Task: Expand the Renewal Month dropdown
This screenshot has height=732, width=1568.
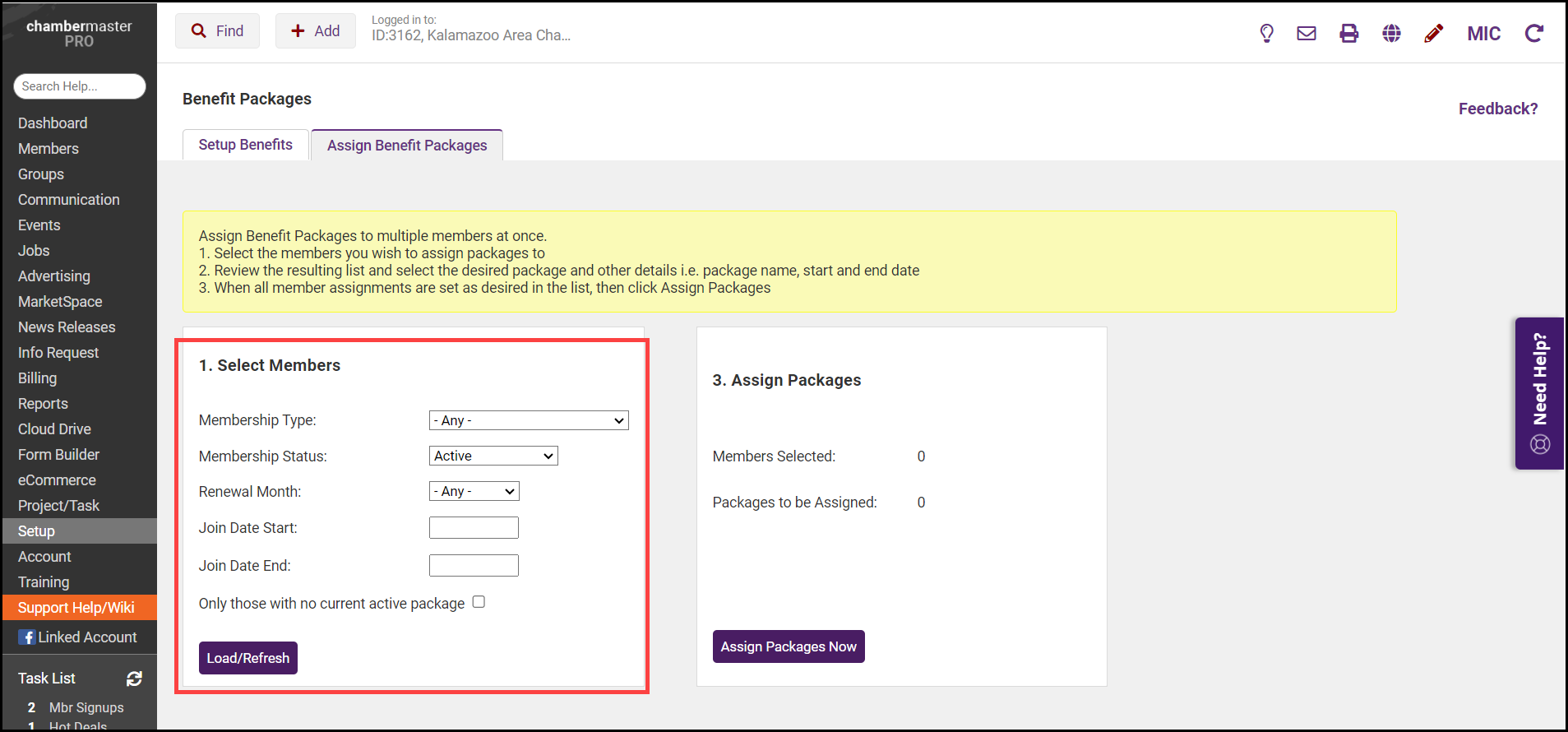Action: point(474,491)
